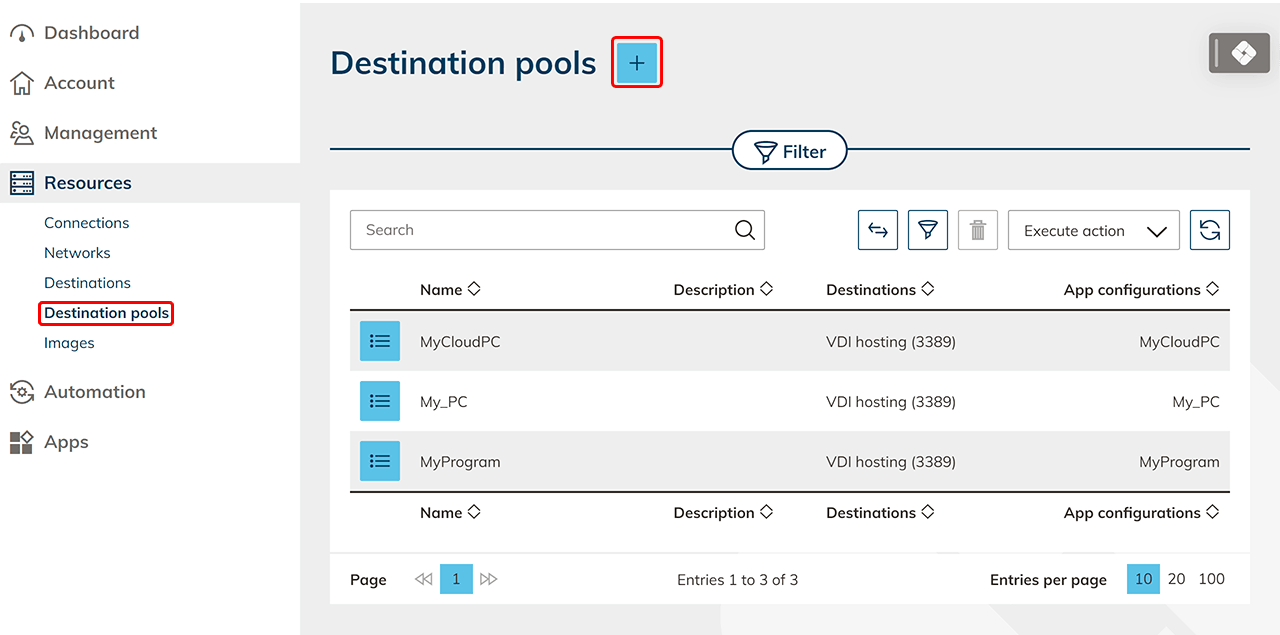Expand the Filter panel
Viewport: 1280px width, 635px height.
point(789,152)
